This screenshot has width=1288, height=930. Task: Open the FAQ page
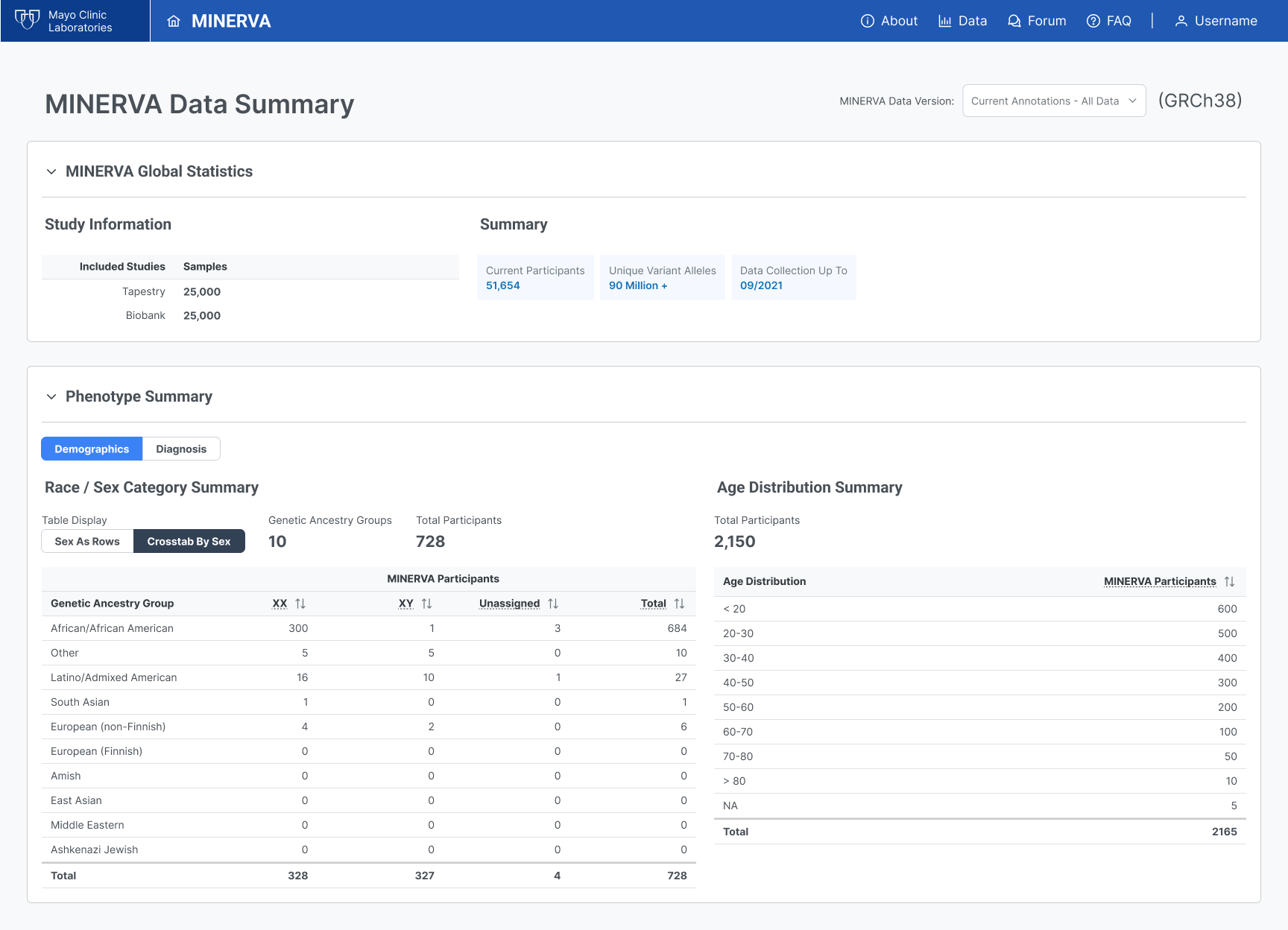point(1109,21)
